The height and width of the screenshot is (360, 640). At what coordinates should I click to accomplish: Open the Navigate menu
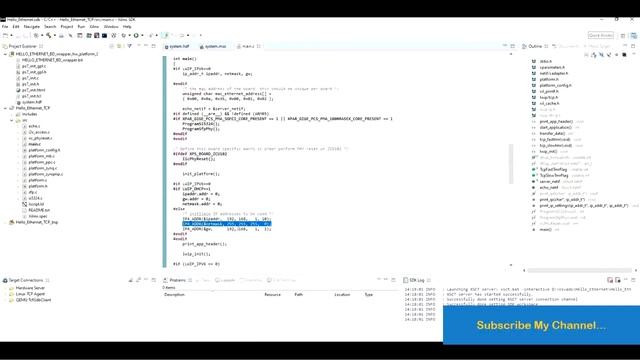(x=32, y=27)
